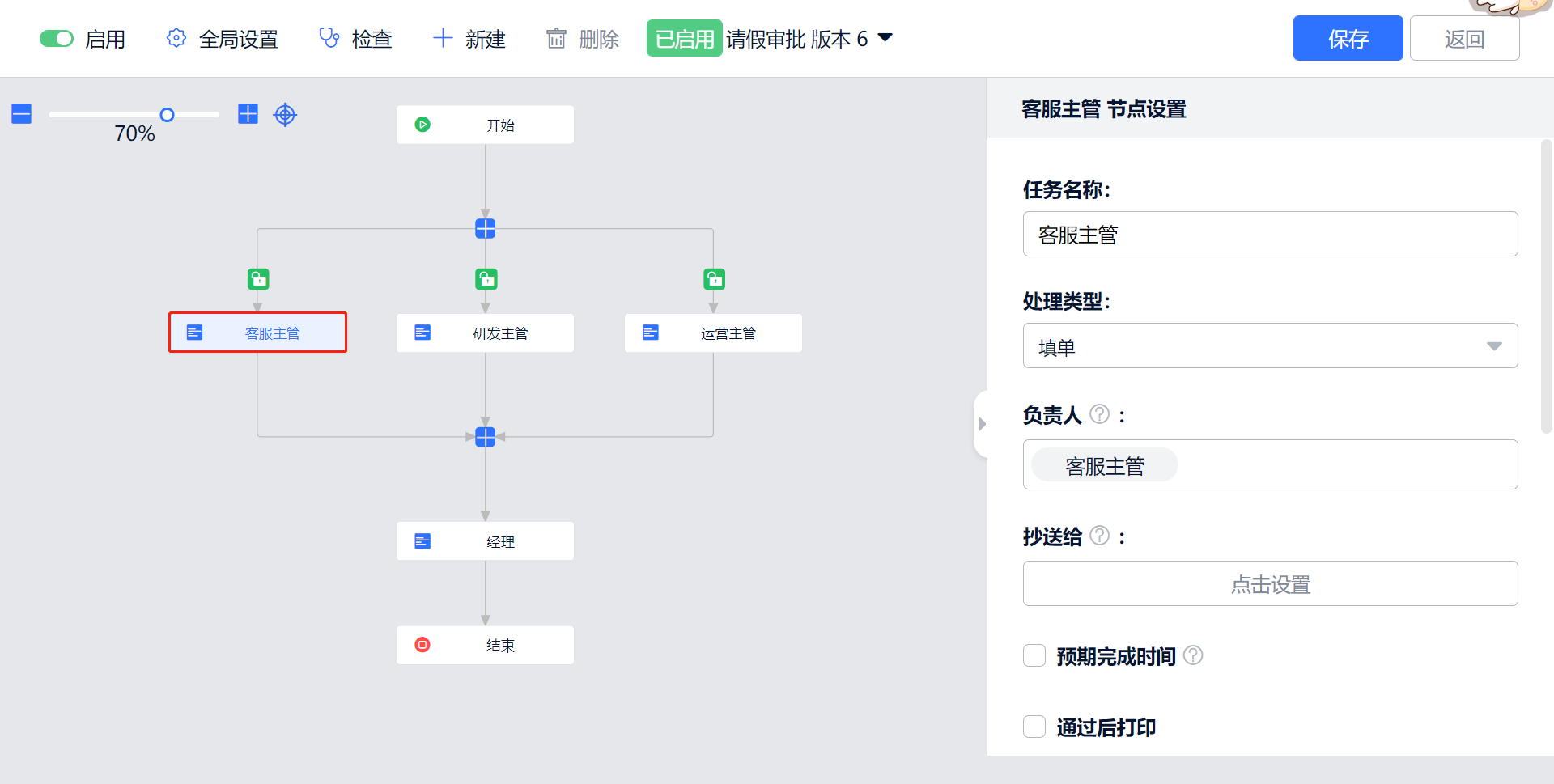This screenshot has height=784, width=1554.
Task: Click the center canvas target icon
Action: click(285, 115)
